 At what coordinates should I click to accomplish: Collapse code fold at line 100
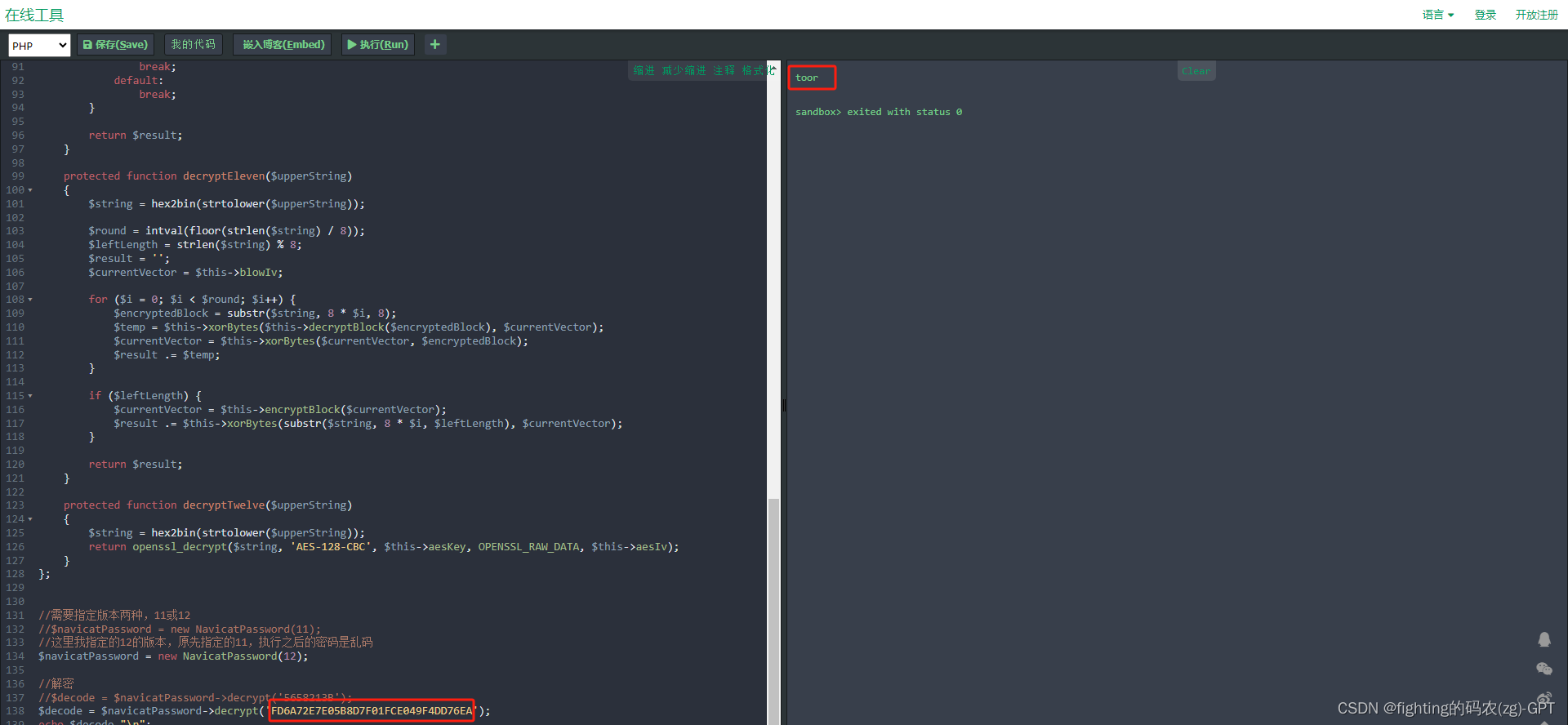point(30,190)
